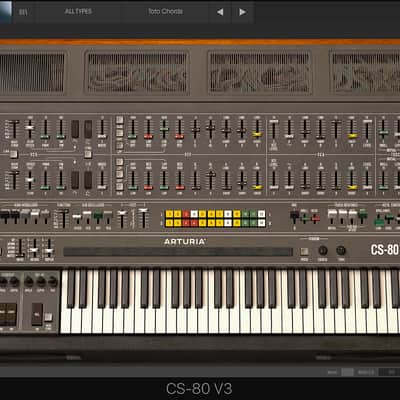This screenshot has width=400, height=400.
Task: Click left knob of pair beside CS-80 logo
Action: [x=322, y=250]
